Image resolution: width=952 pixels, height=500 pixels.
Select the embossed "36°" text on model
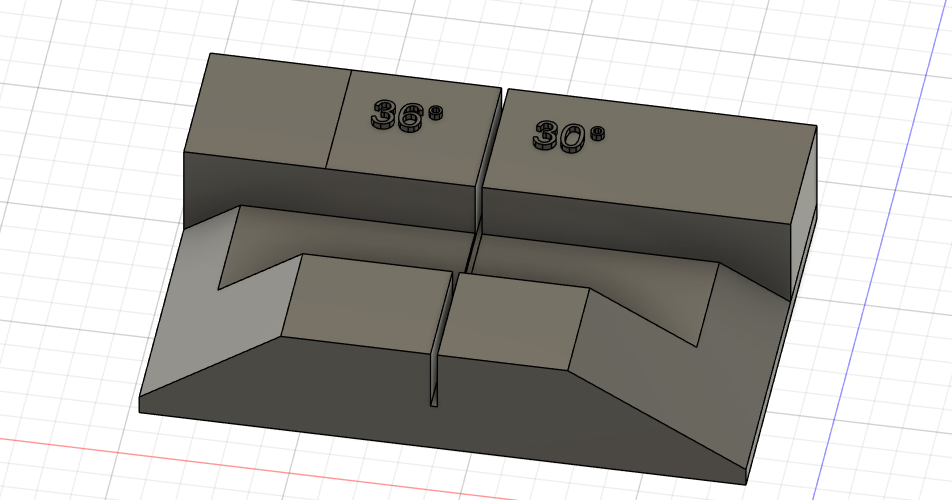[x=407, y=115]
